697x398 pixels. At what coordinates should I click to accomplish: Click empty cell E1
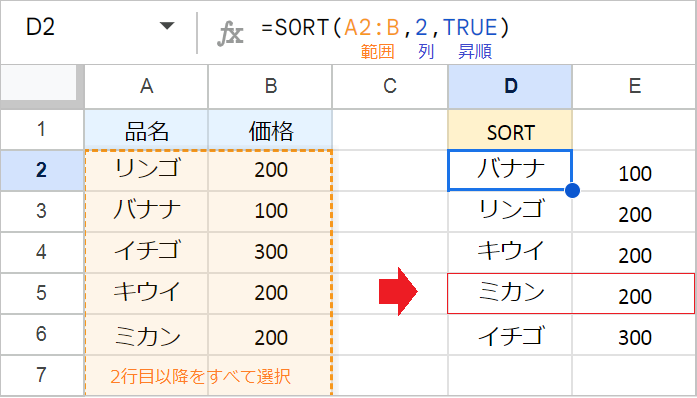634,129
